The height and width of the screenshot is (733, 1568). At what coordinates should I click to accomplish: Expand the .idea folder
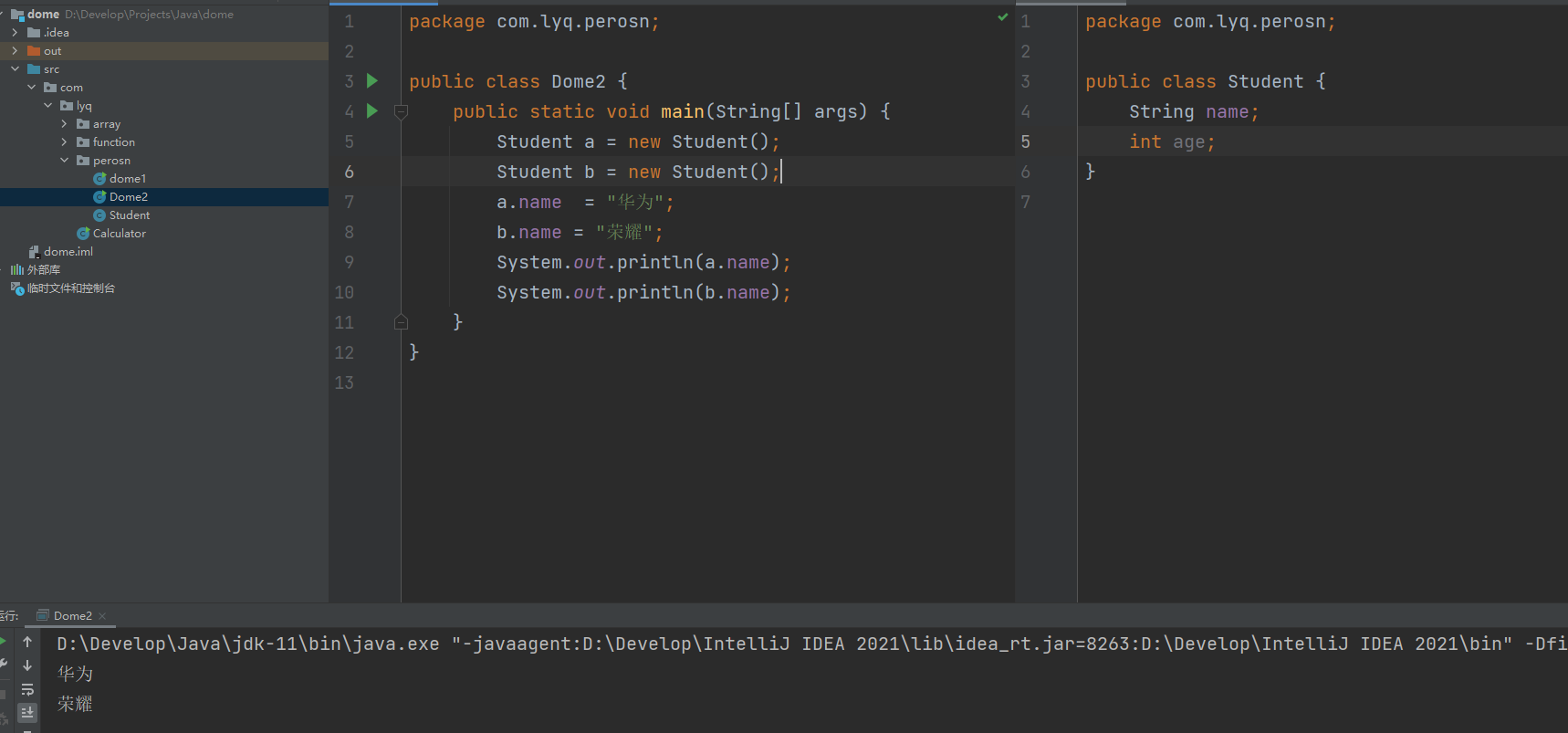15,33
